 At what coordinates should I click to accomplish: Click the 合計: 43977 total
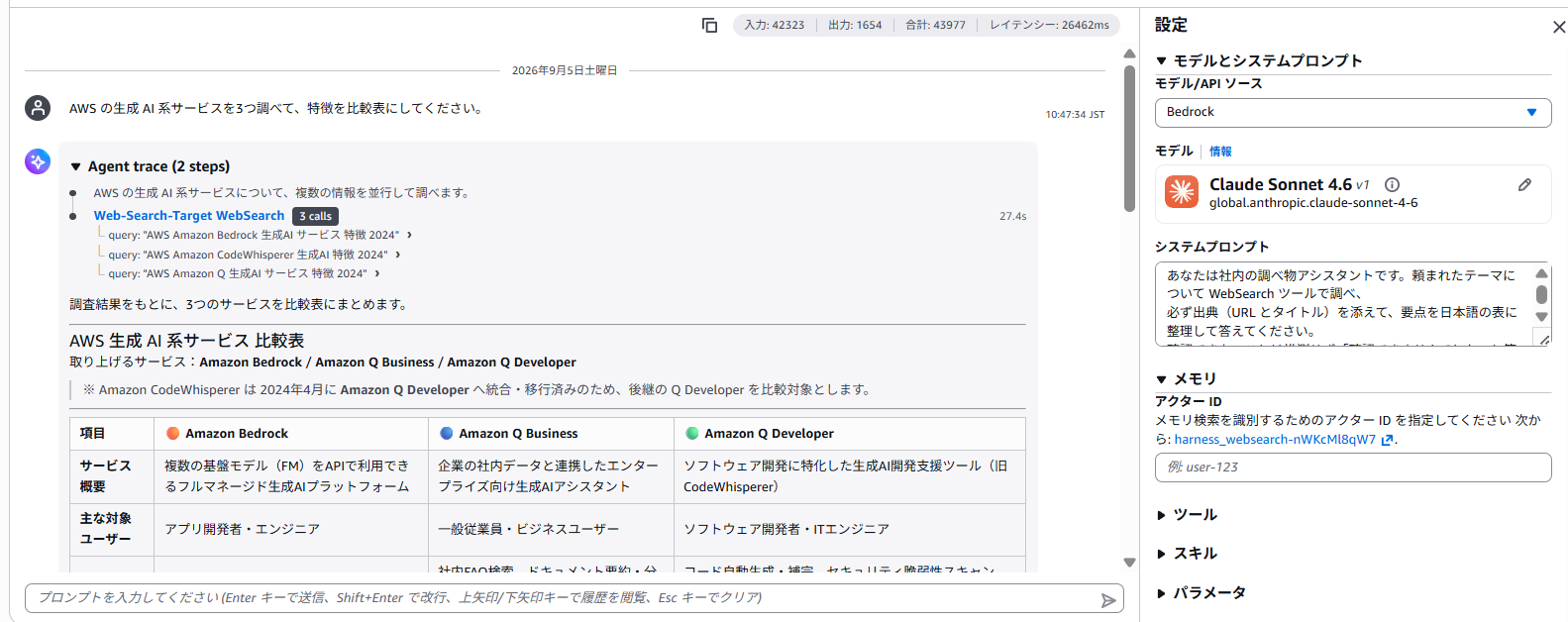(x=935, y=25)
